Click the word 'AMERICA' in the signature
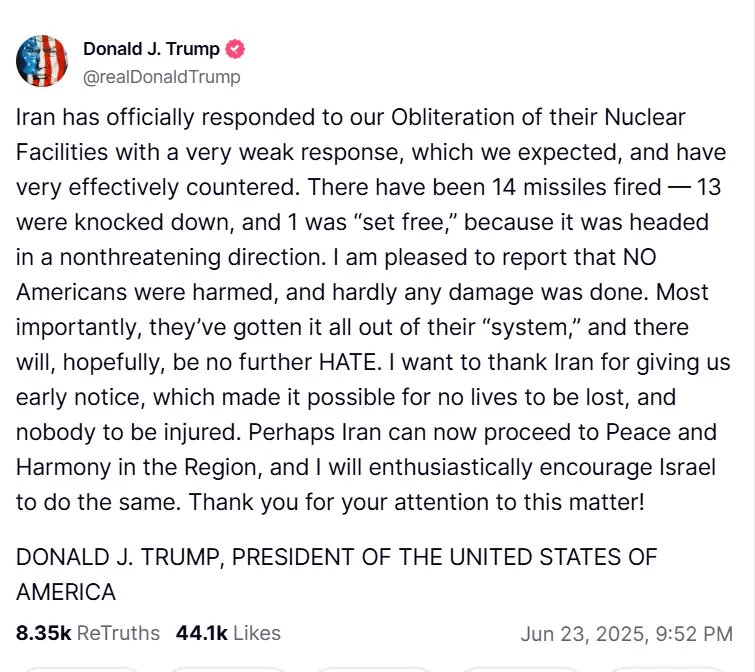Image resolution: width=755 pixels, height=672 pixels. 66,592
